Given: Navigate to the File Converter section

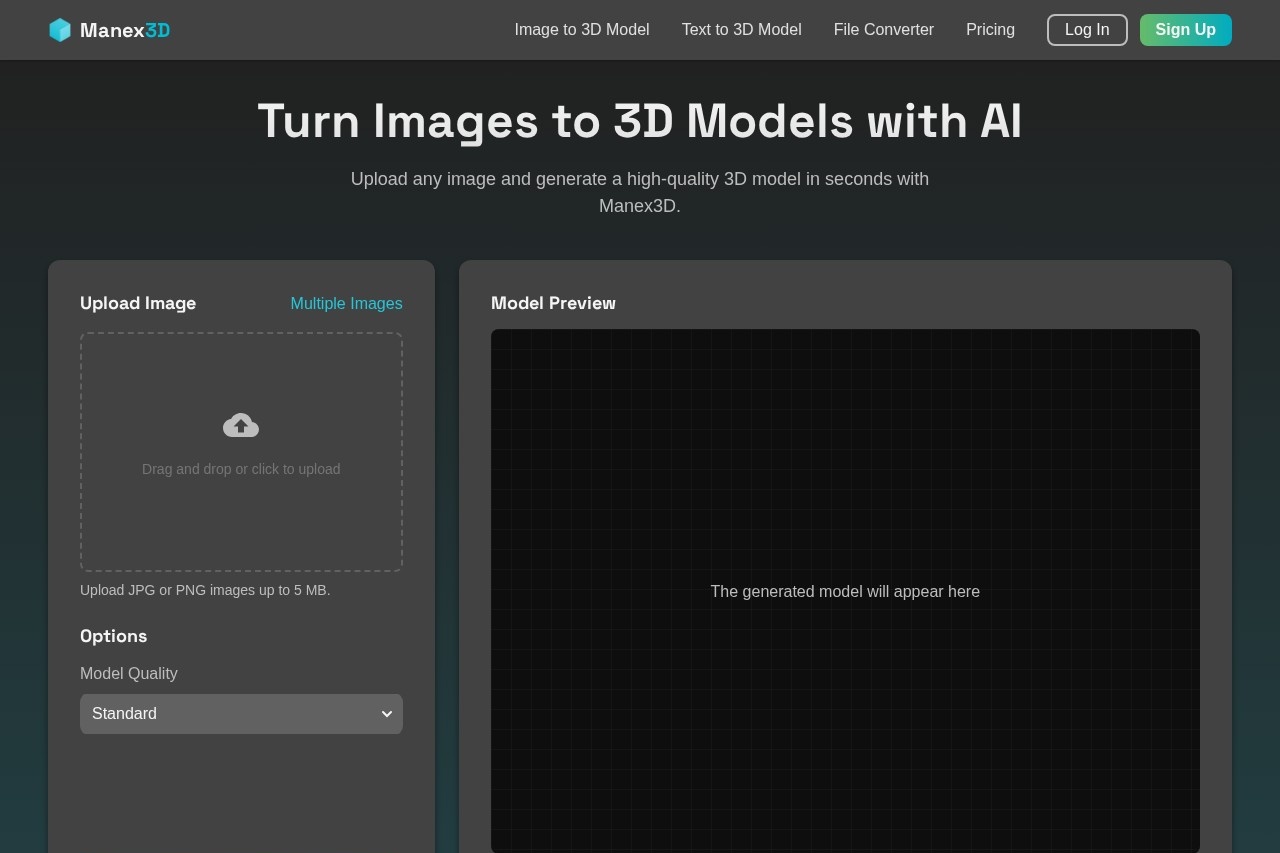Looking at the screenshot, I should 883,30.
